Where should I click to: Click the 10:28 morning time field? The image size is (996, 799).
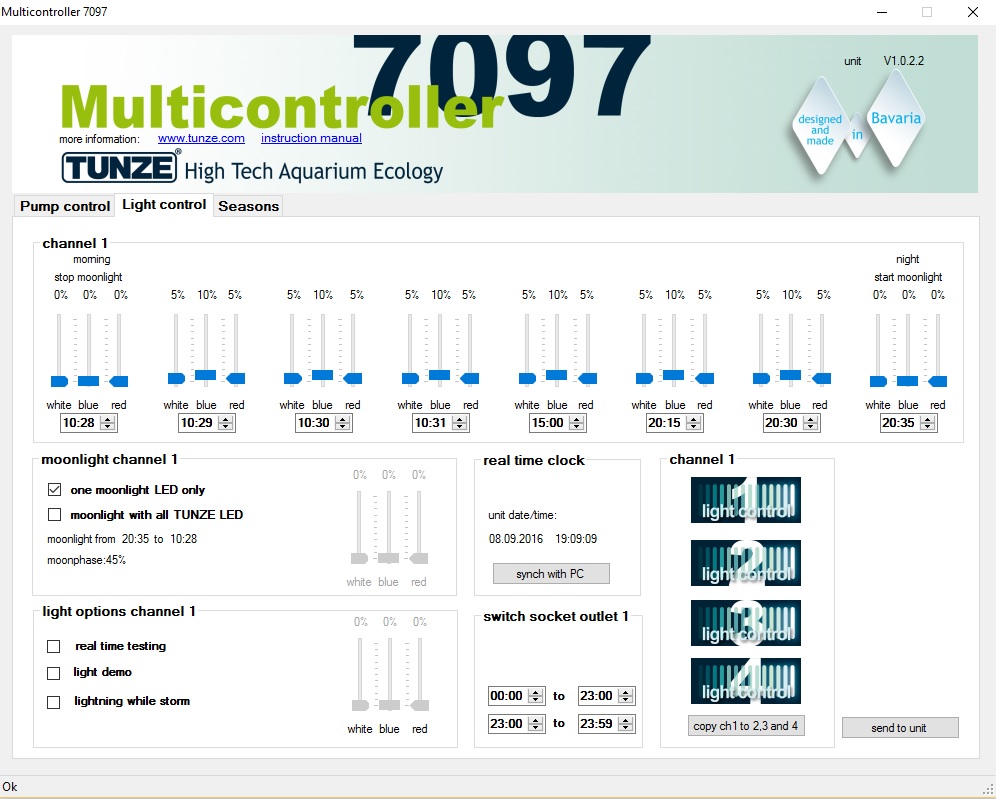coord(88,423)
